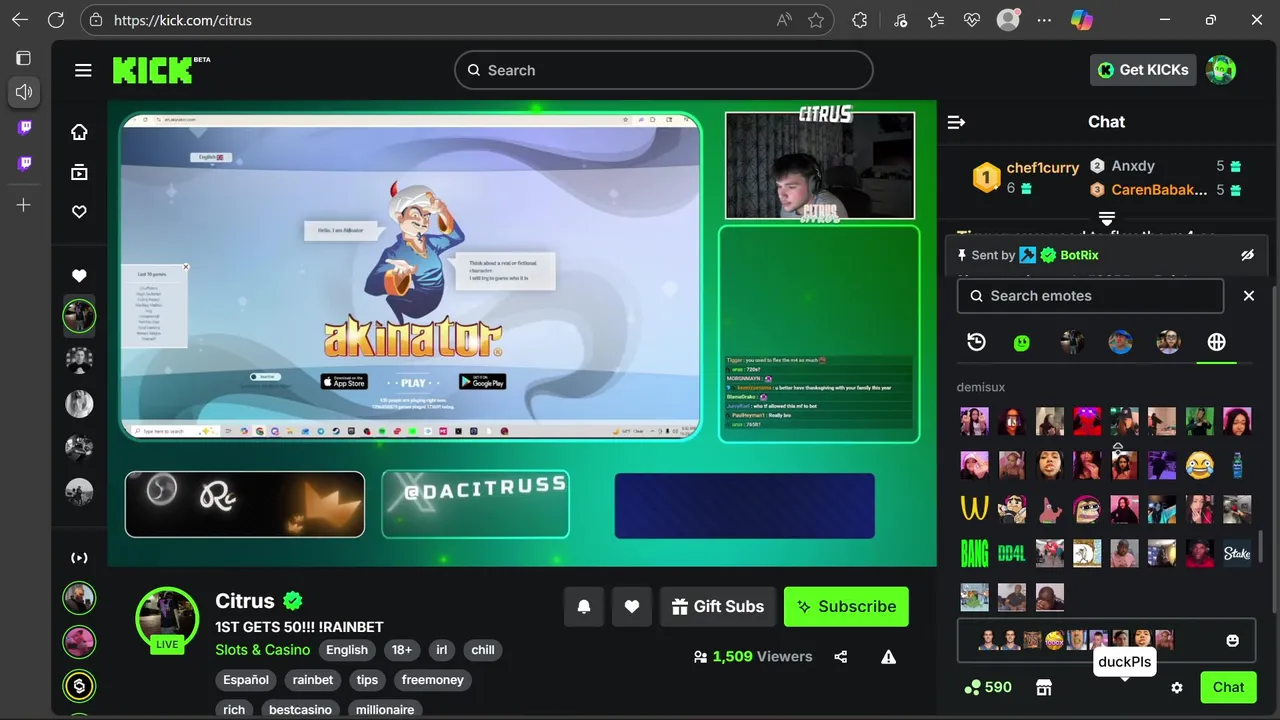Click the speaker icon in browser sidebar
The height and width of the screenshot is (720, 1280).
(24, 92)
